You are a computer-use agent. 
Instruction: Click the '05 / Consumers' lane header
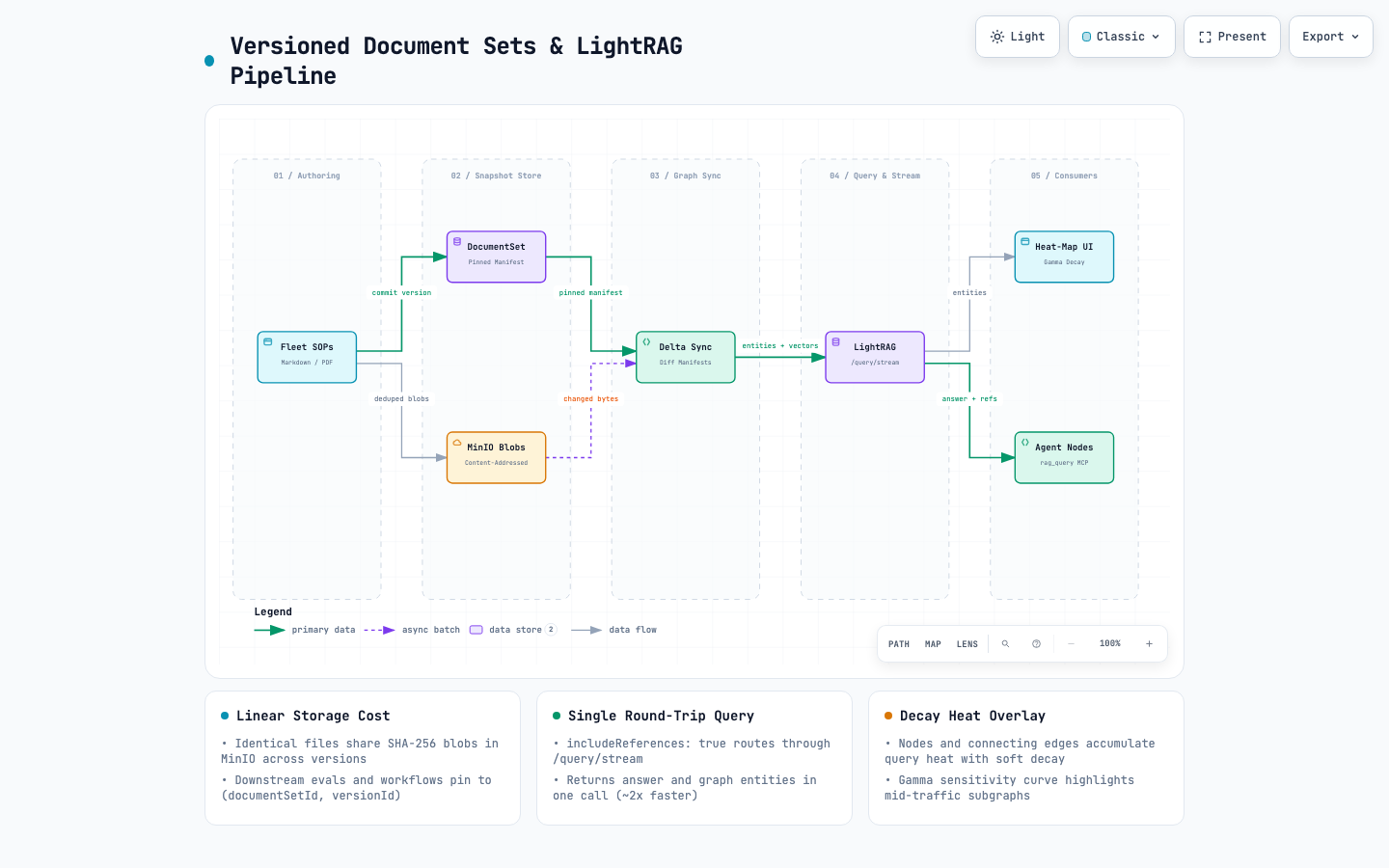[x=1064, y=176]
